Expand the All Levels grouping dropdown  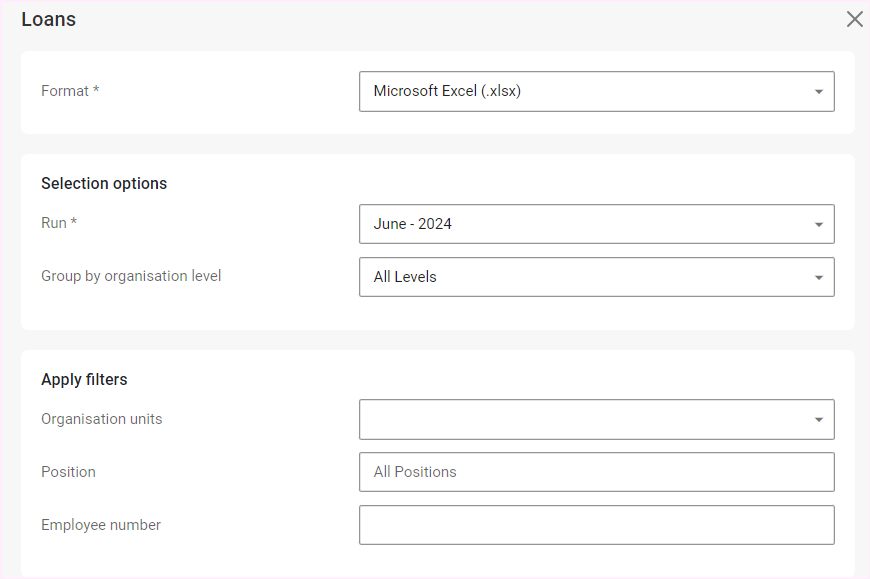[x=580, y=277]
